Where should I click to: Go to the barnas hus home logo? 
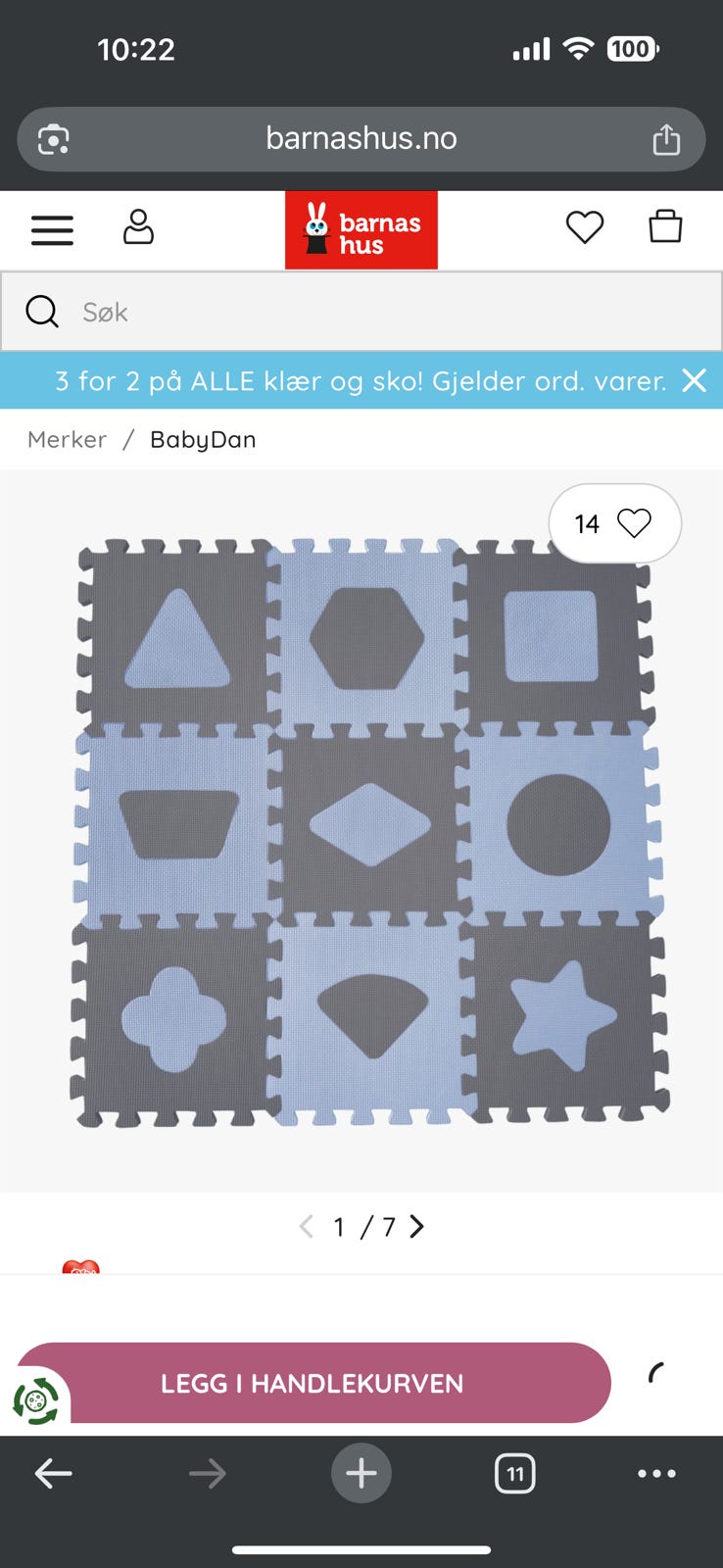[x=361, y=230]
